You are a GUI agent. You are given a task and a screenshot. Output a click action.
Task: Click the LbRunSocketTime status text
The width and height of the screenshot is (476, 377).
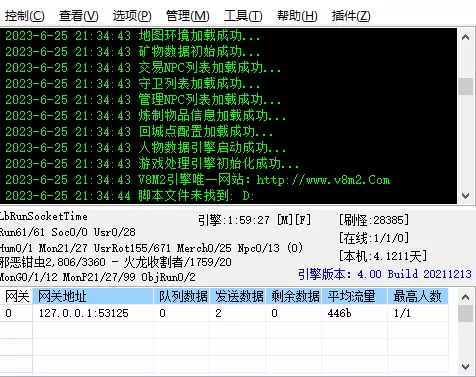[x=44, y=216]
